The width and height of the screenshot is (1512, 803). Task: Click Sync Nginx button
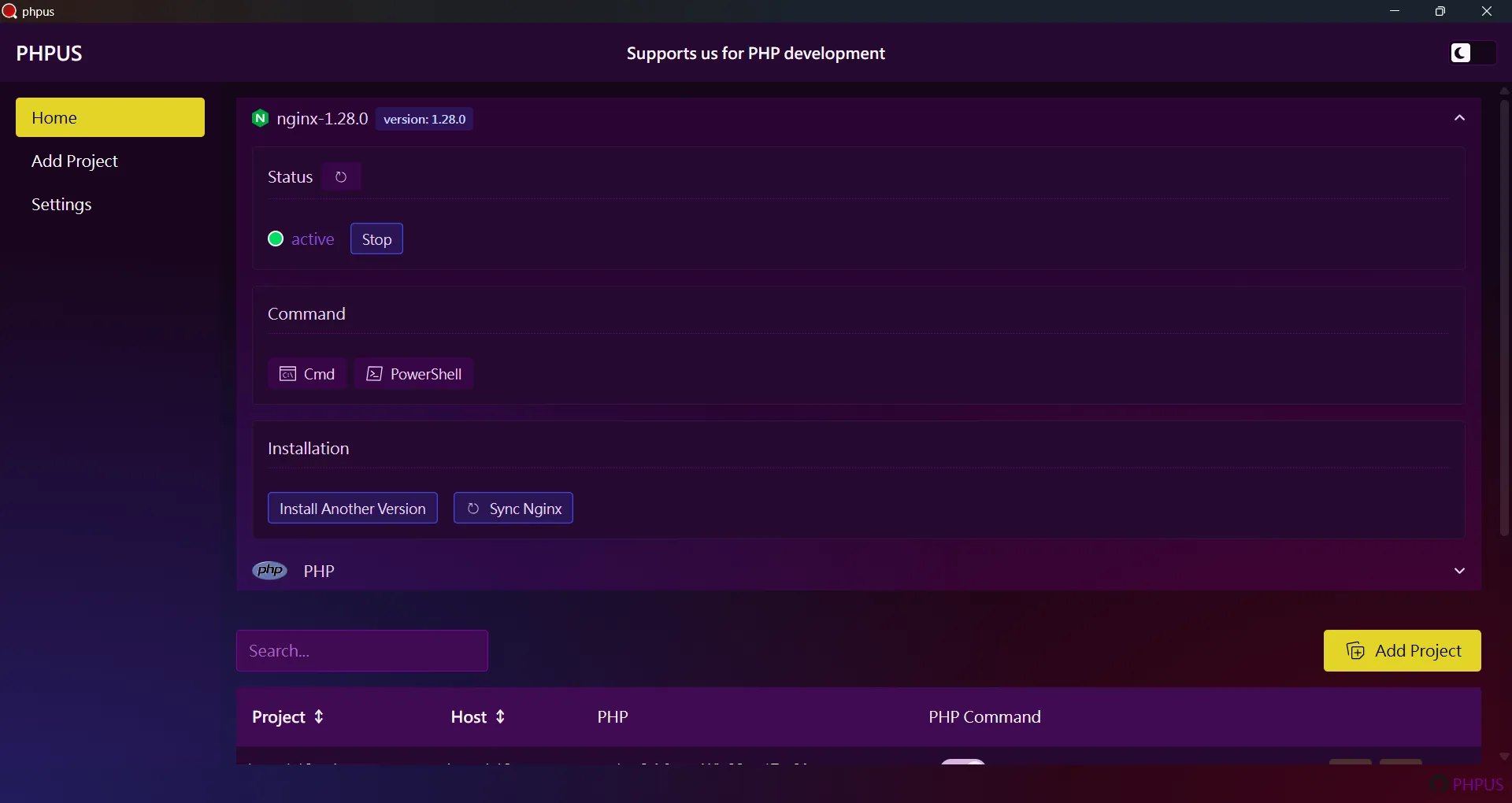[x=513, y=508]
